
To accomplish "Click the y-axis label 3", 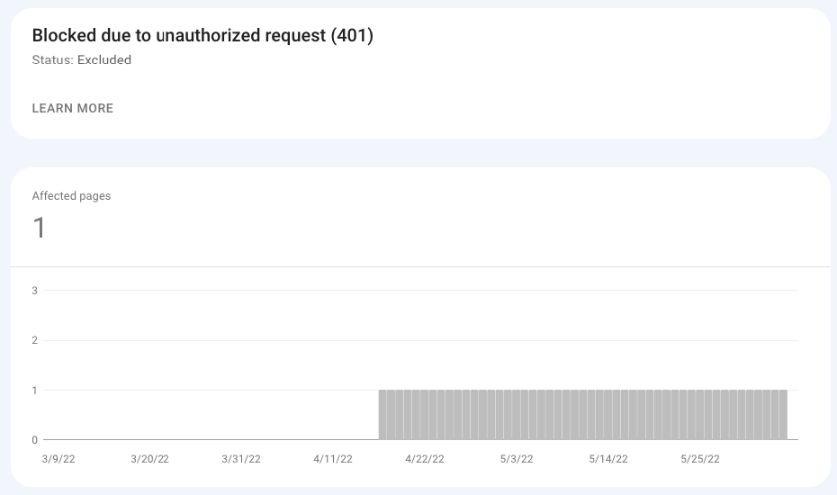I will (x=35, y=291).
